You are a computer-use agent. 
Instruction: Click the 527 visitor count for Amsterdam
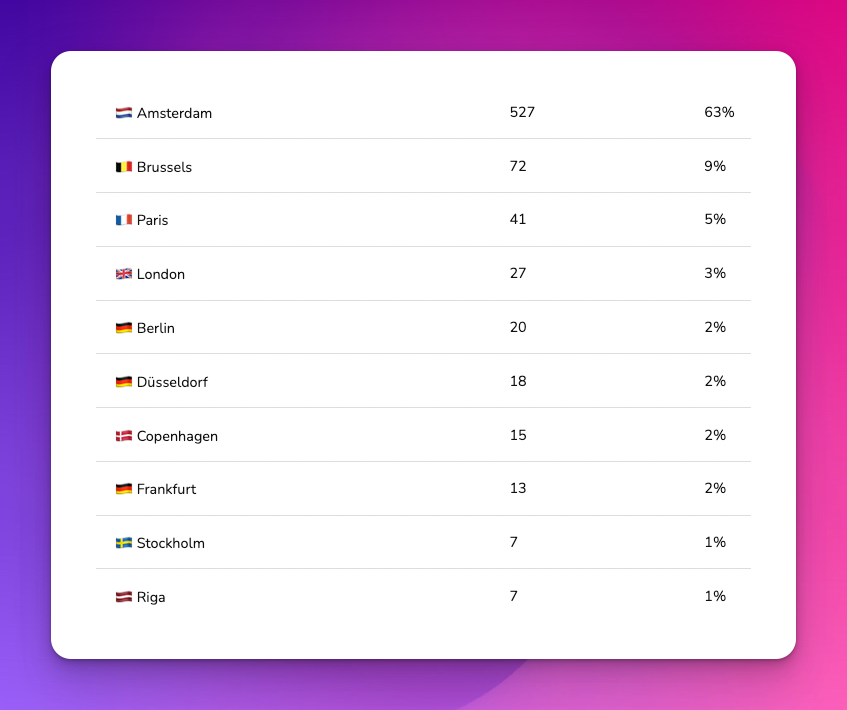tap(522, 112)
